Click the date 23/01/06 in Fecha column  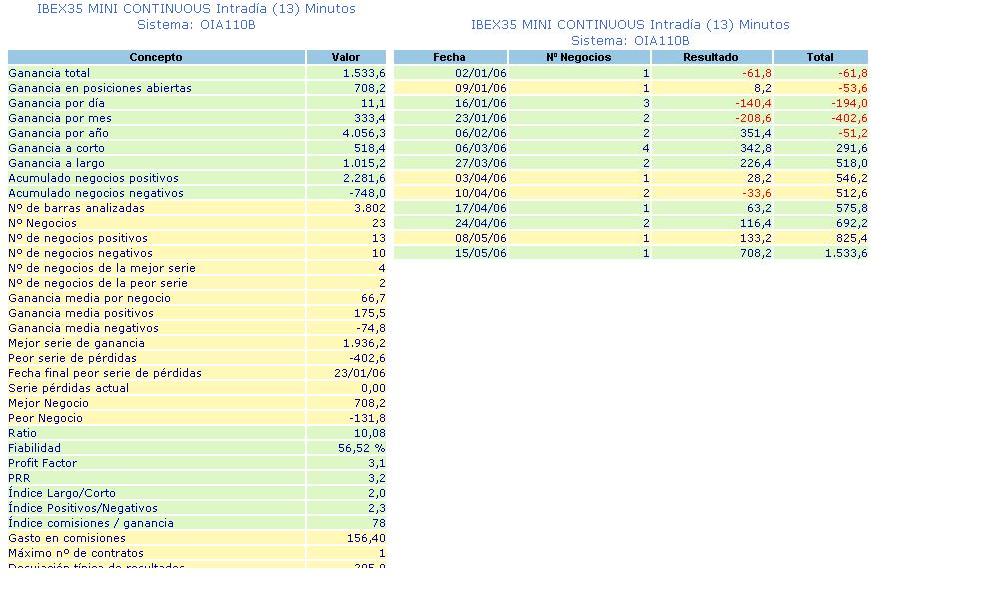(x=481, y=118)
